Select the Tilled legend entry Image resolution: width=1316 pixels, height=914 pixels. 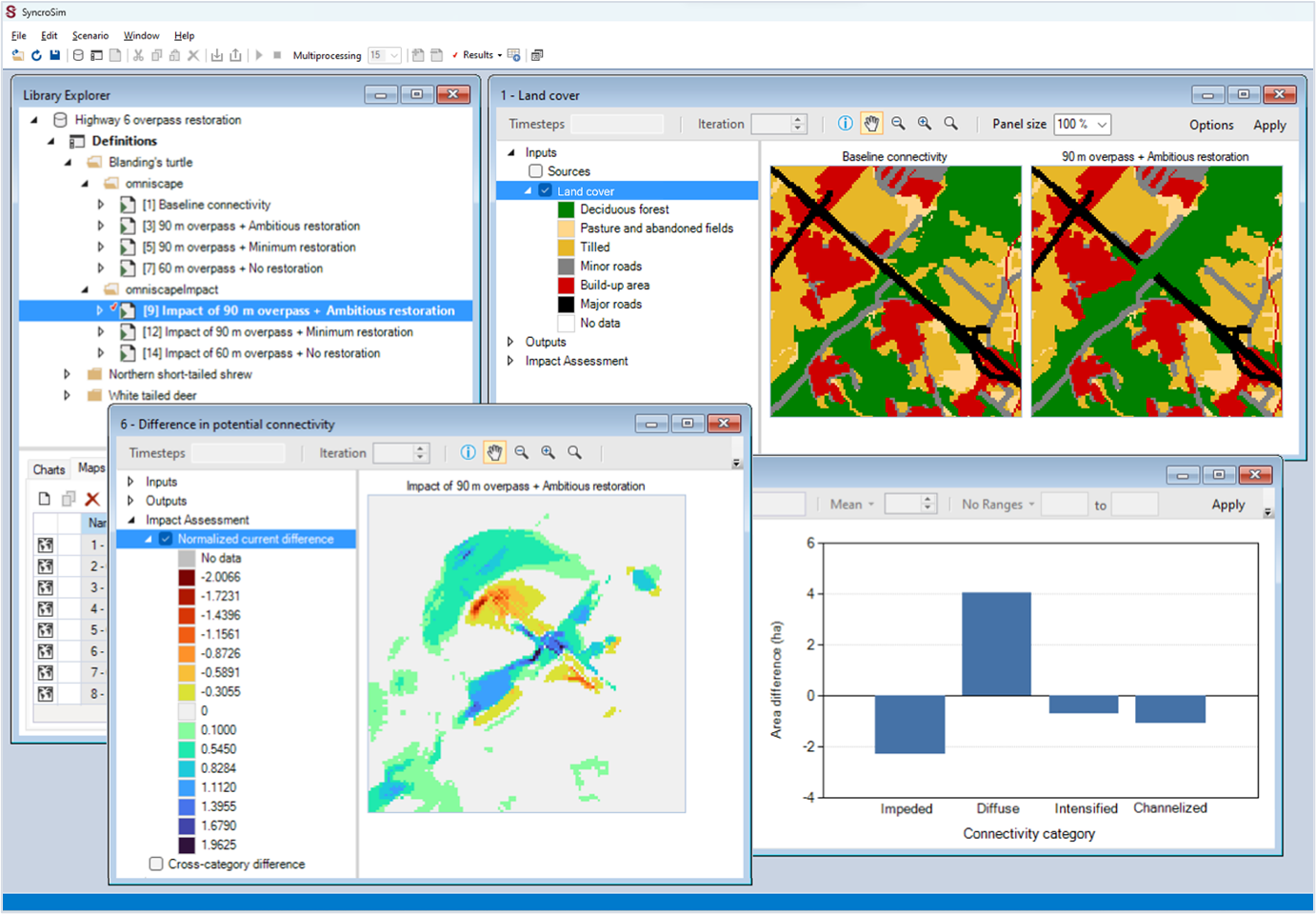click(595, 248)
